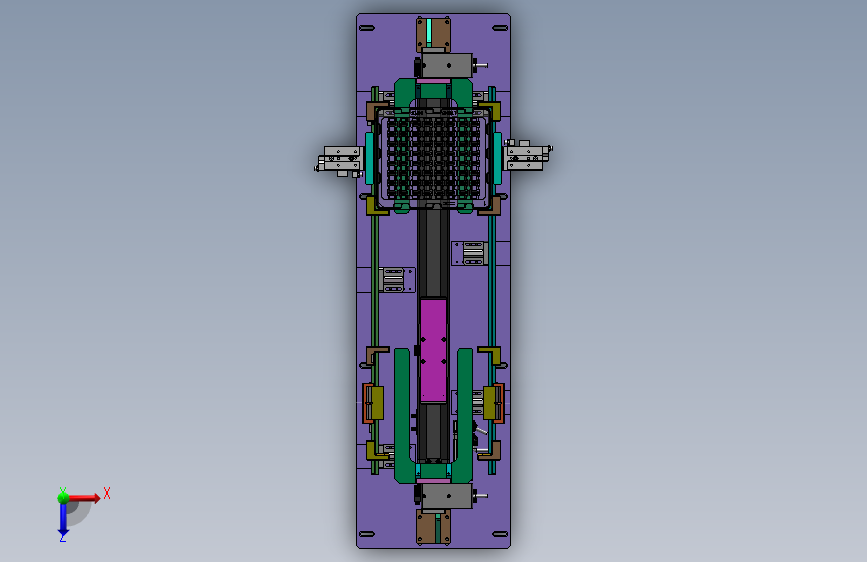This screenshot has height=562, width=867.
Task: Select the left pneumatic cylinder beside the tray
Action: point(340,161)
